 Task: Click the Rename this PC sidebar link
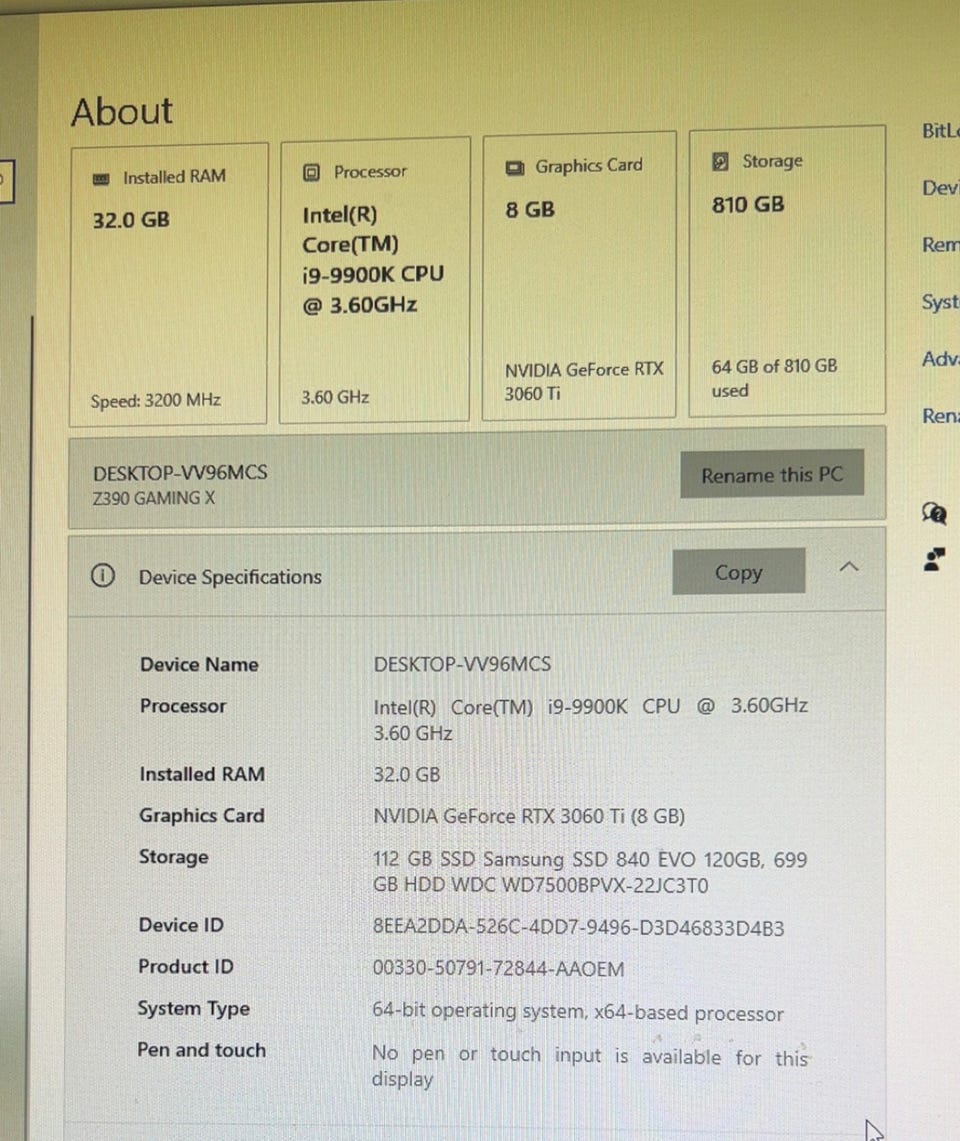[x=940, y=416]
